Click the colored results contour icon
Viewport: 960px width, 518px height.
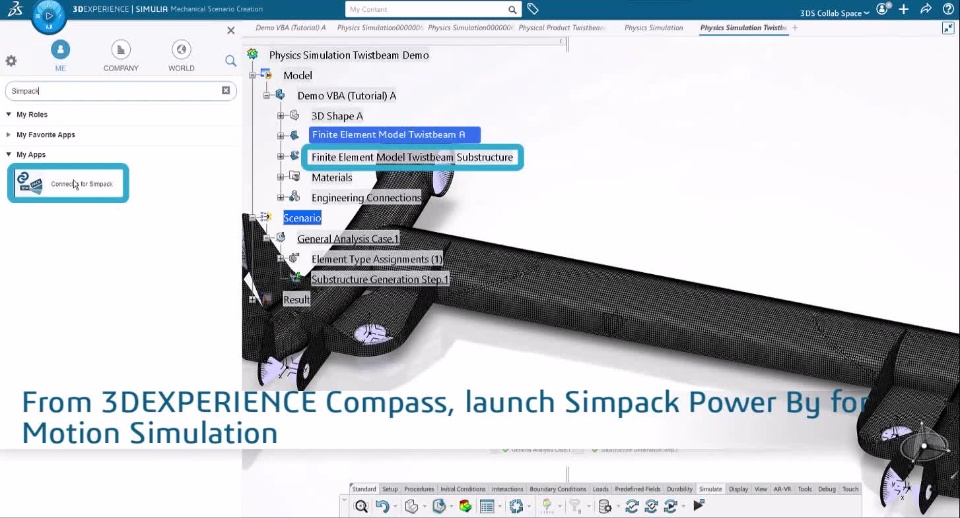[465, 506]
